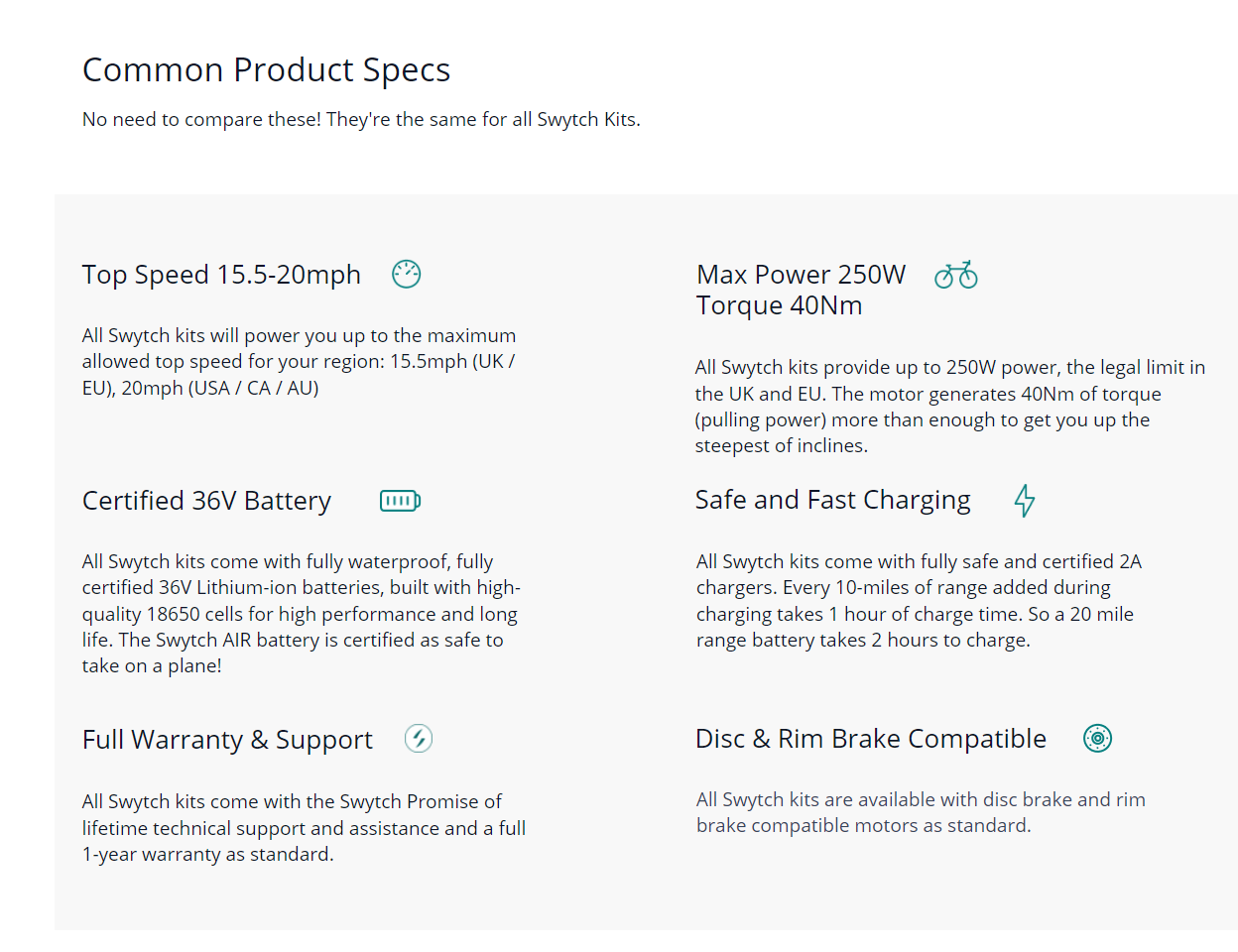This screenshot has width=1238, height=952.
Task: Click the speedometer icon beside Top Speed
Action: tap(407, 274)
